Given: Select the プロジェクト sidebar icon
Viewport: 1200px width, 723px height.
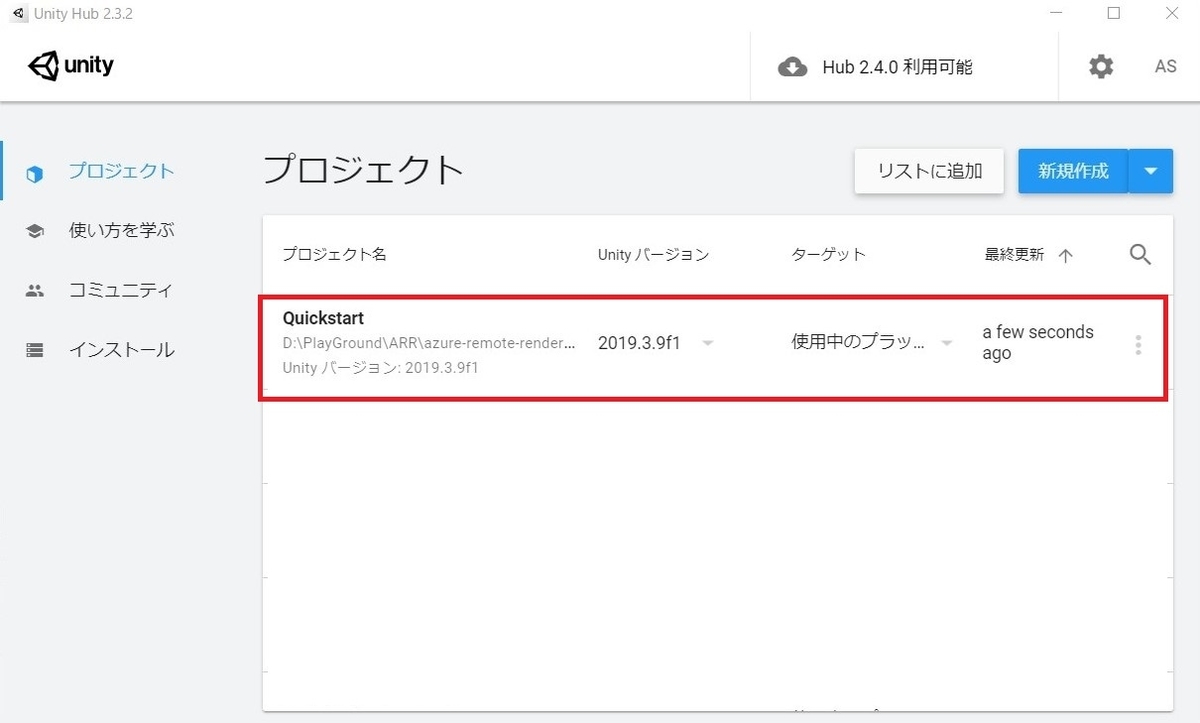Looking at the screenshot, I should (34, 171).
